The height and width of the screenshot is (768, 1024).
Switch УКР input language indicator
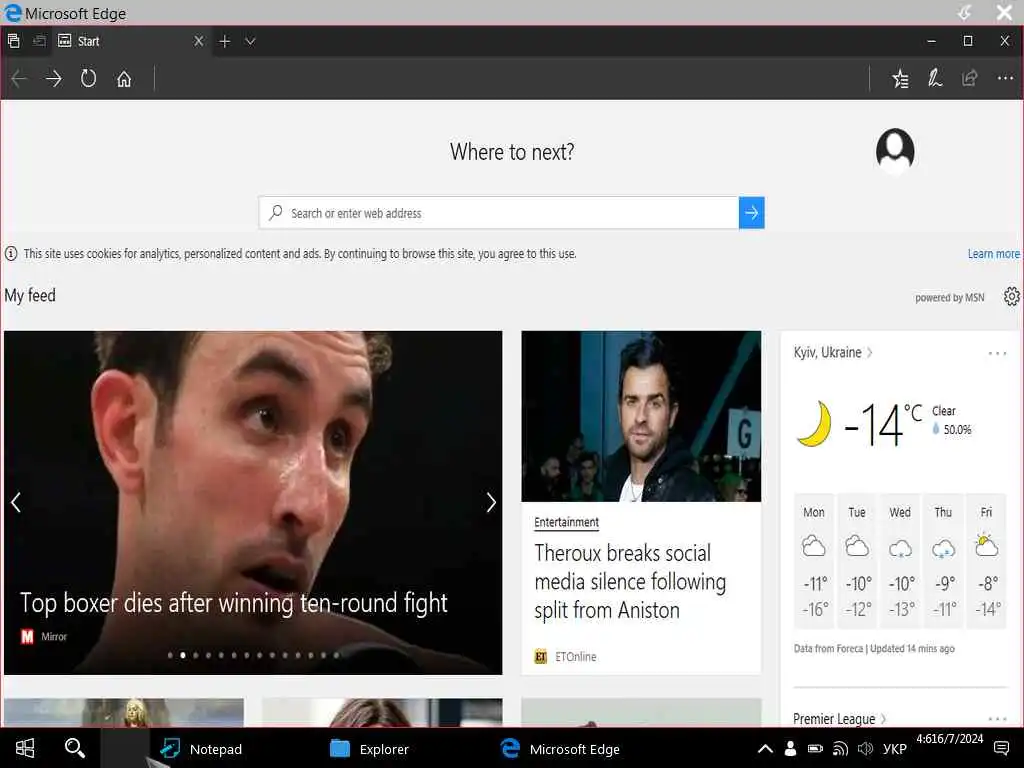[x=894, y=749]
